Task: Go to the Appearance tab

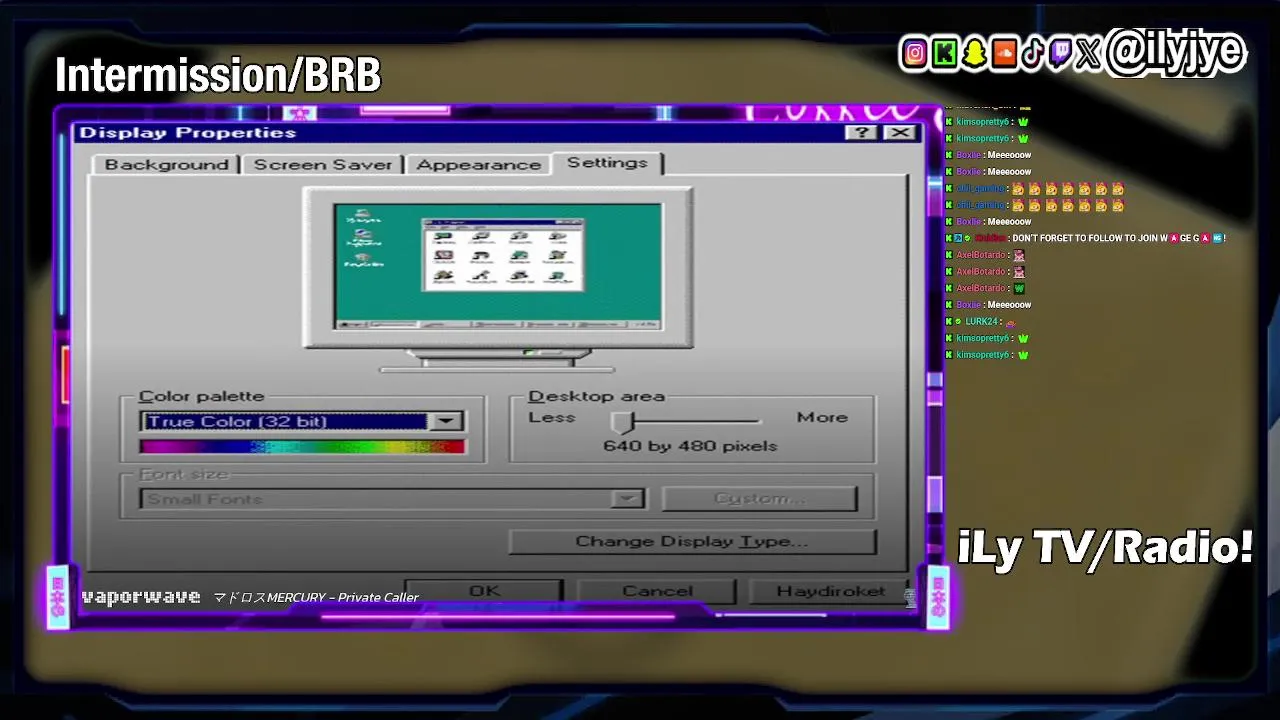Action: 478,165
